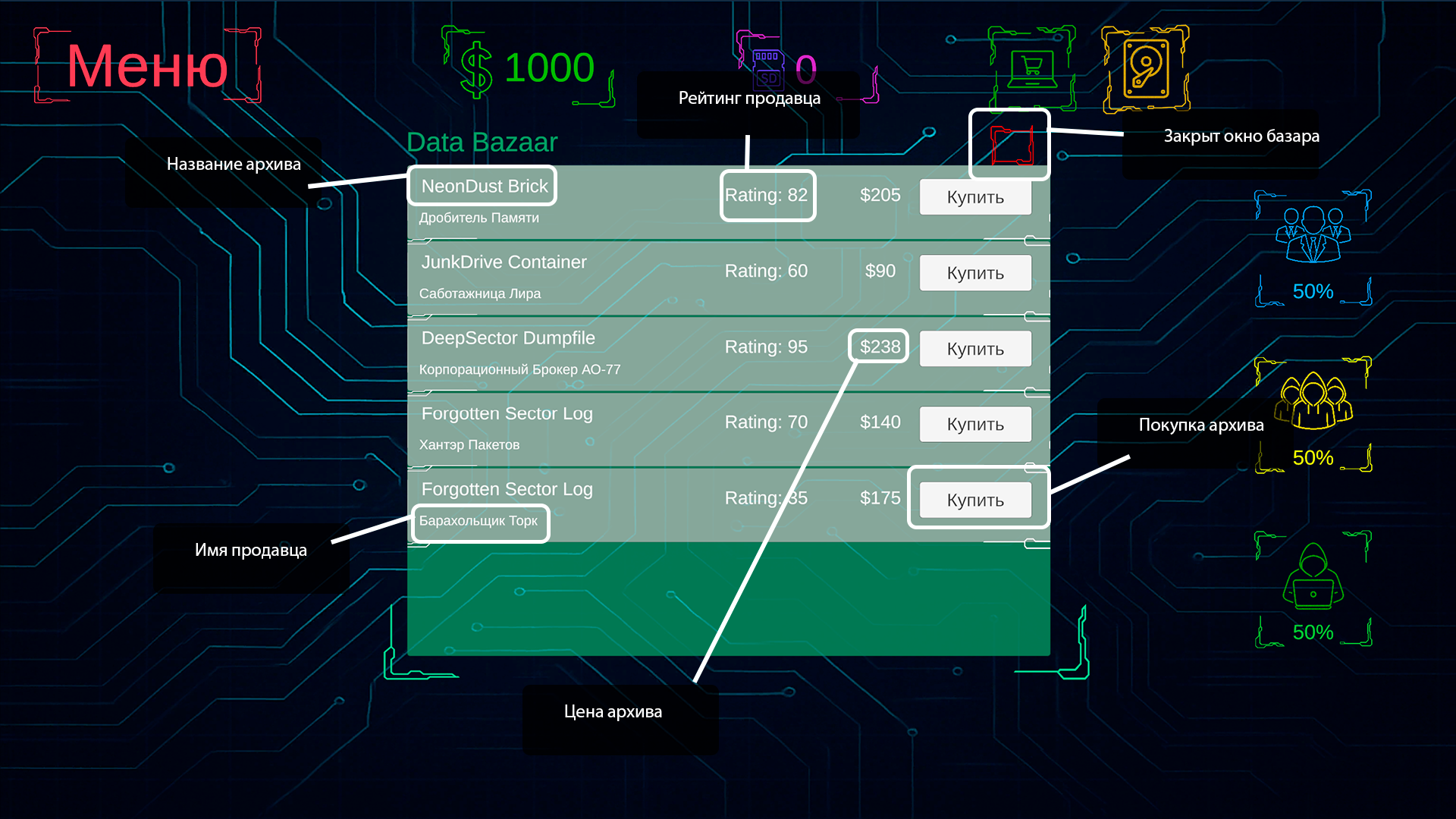This screenshot has width=1456, height=819.
Task: Click the 1000 money balance
Action: coord(549,68)
